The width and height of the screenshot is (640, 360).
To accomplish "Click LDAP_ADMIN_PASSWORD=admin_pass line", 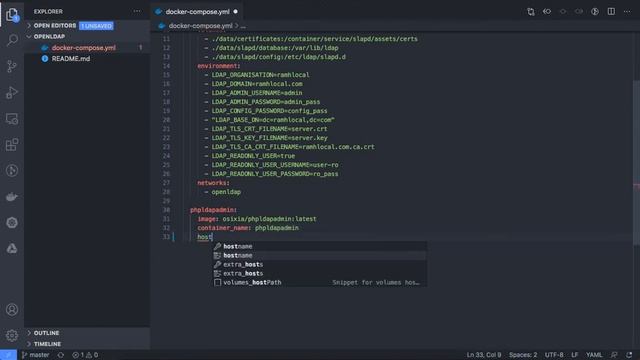I will pyautogui.click(x=265, y=102).
